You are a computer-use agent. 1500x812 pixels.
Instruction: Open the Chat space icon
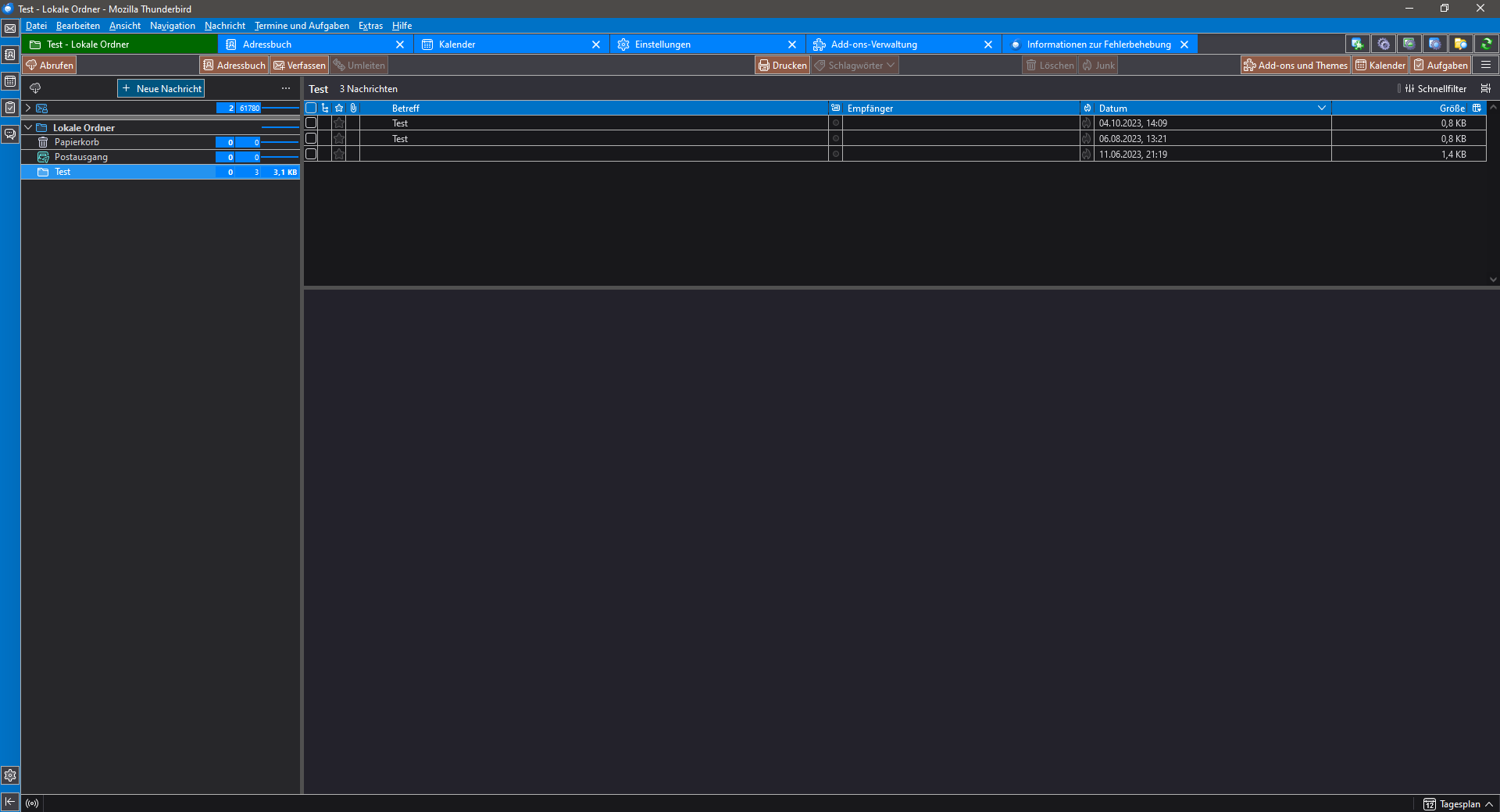[x=10, y=134]
